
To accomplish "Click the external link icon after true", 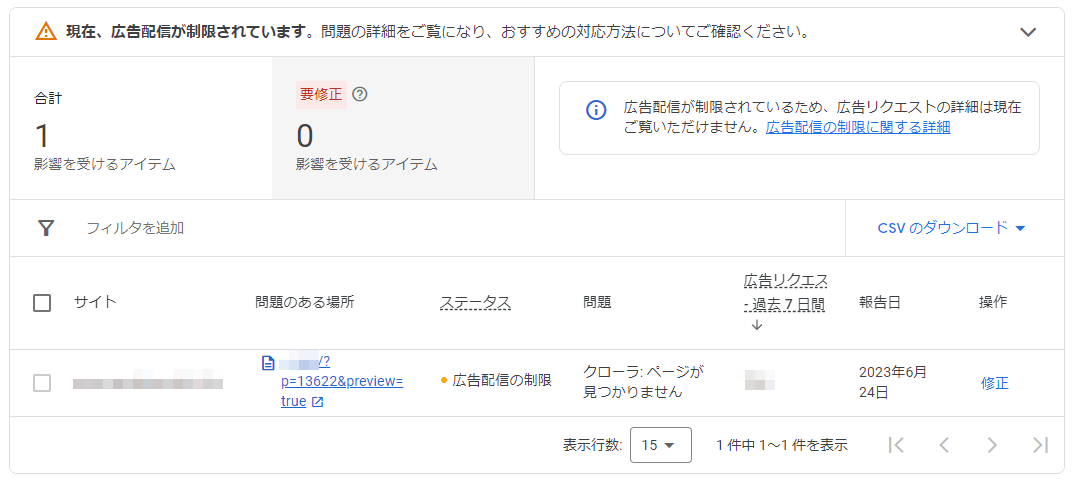I will (x=318, y=402).
